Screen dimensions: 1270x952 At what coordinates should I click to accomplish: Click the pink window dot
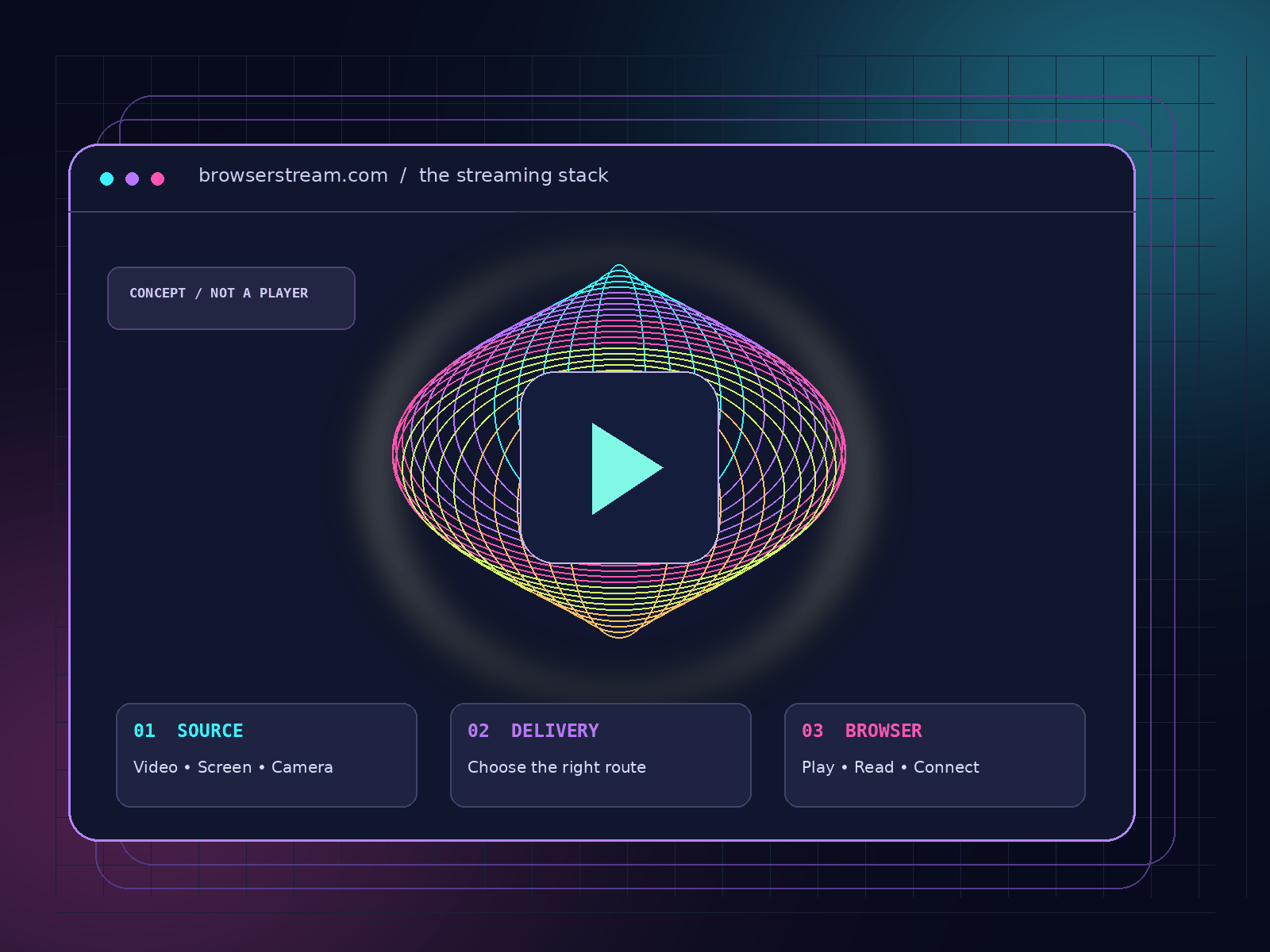tap(157, 178)
